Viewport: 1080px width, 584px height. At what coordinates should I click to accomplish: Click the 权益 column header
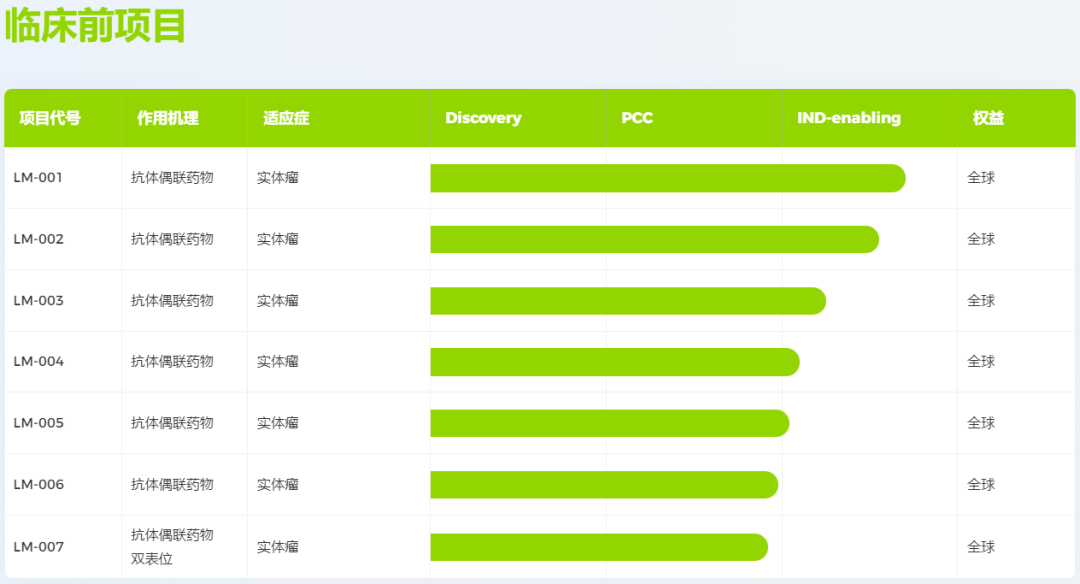pos(988,118)
